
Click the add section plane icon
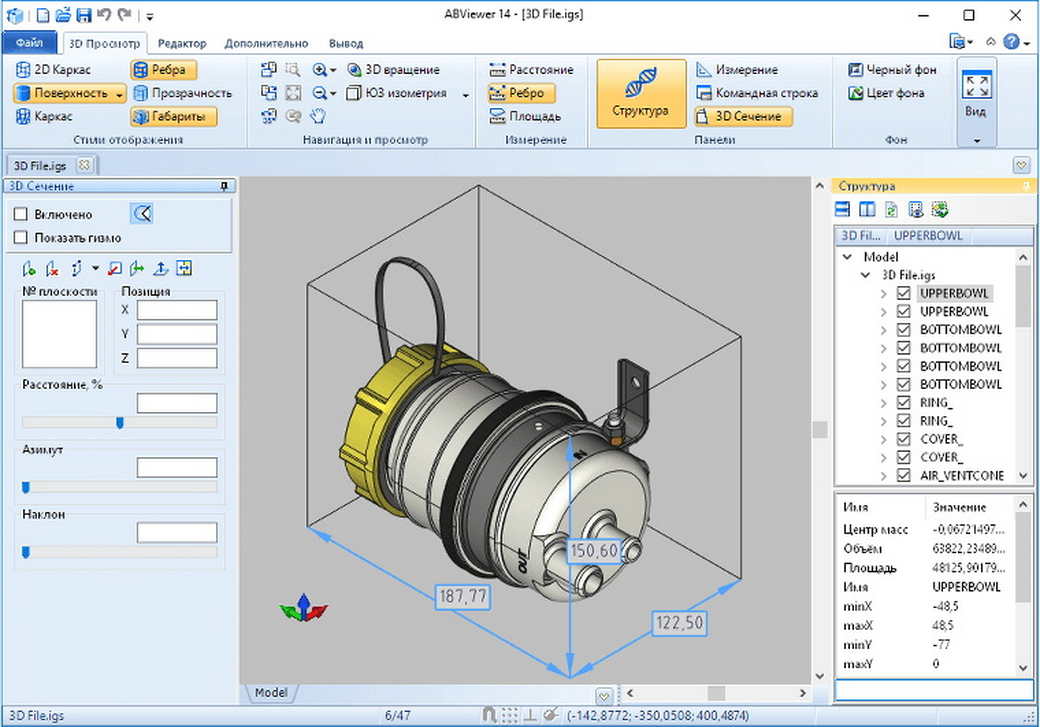click(29, 269)
